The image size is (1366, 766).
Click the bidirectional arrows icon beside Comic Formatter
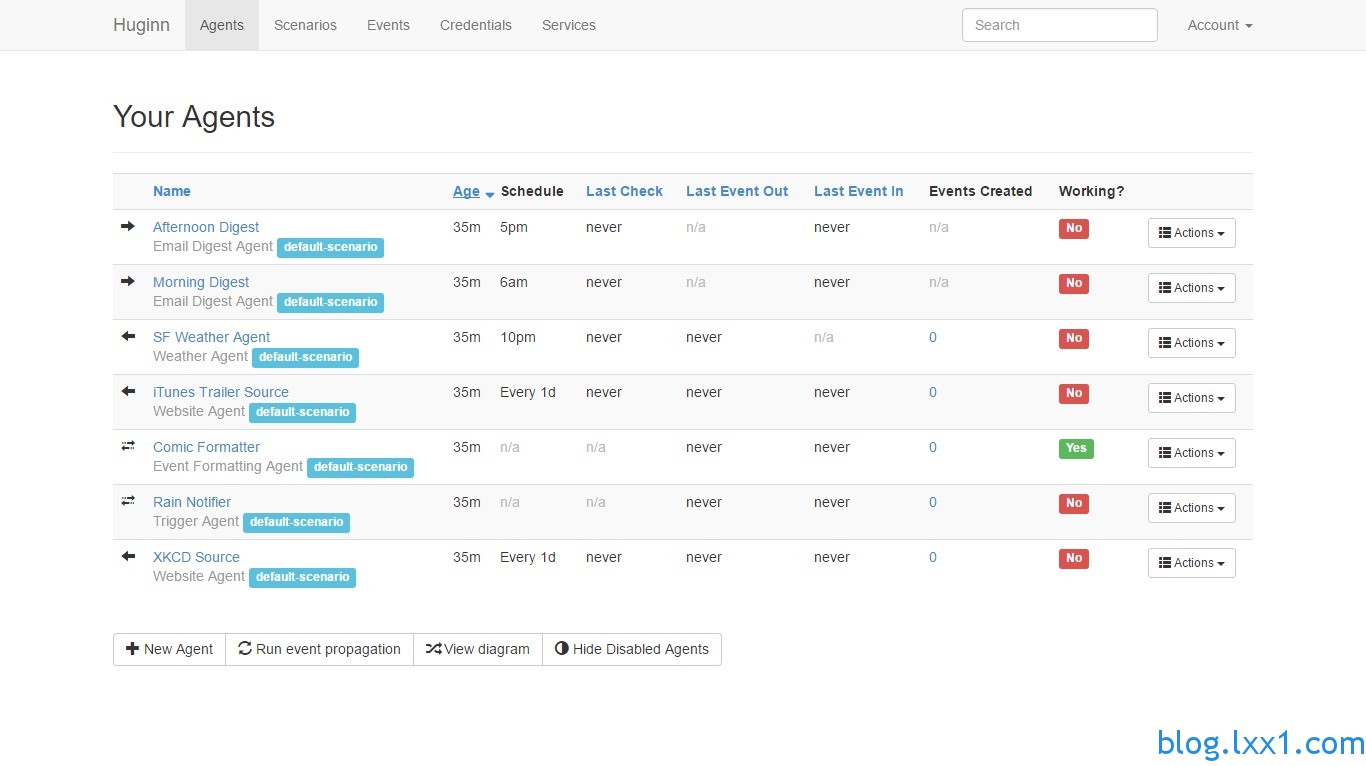point(128,446)
